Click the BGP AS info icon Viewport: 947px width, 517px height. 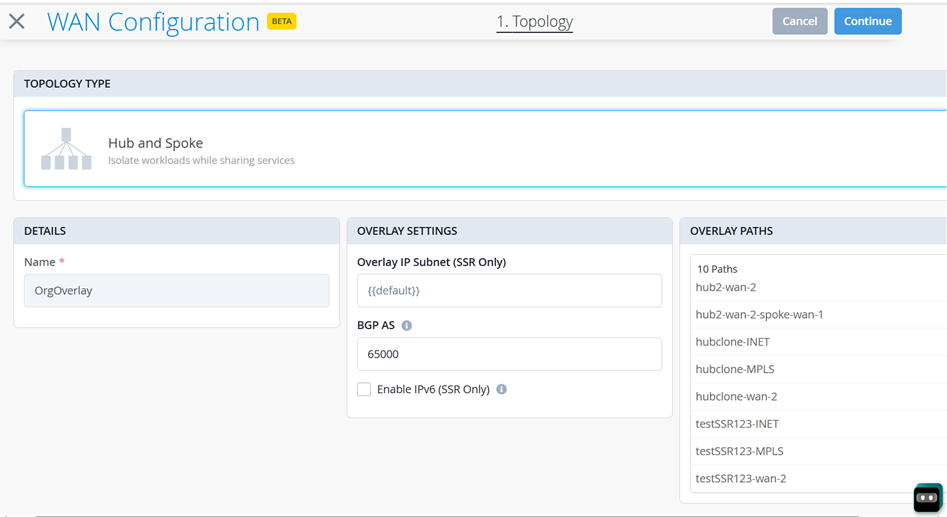point(407,326)
